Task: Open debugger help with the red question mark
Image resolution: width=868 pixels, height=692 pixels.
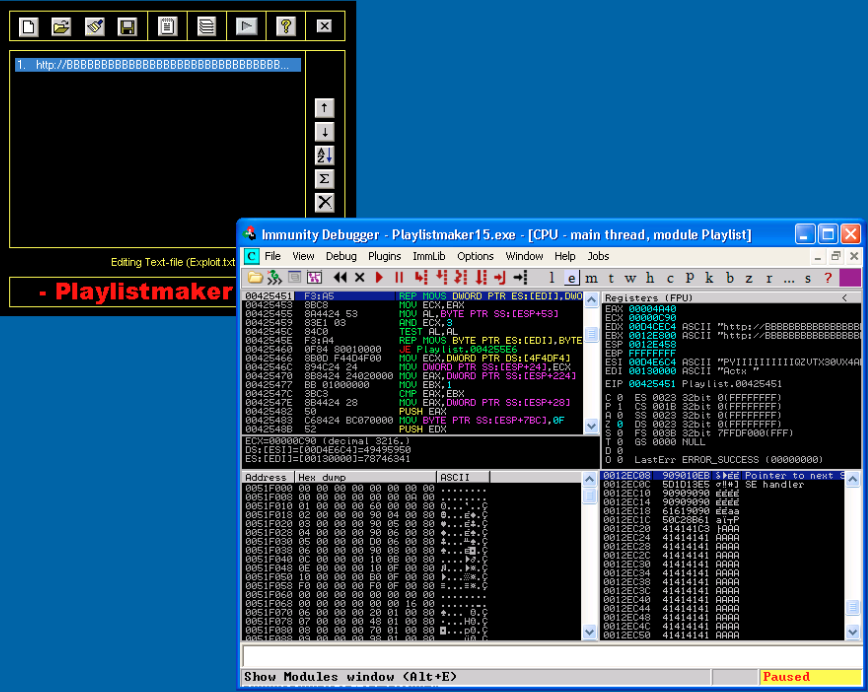Action: (x=828, y=278)
